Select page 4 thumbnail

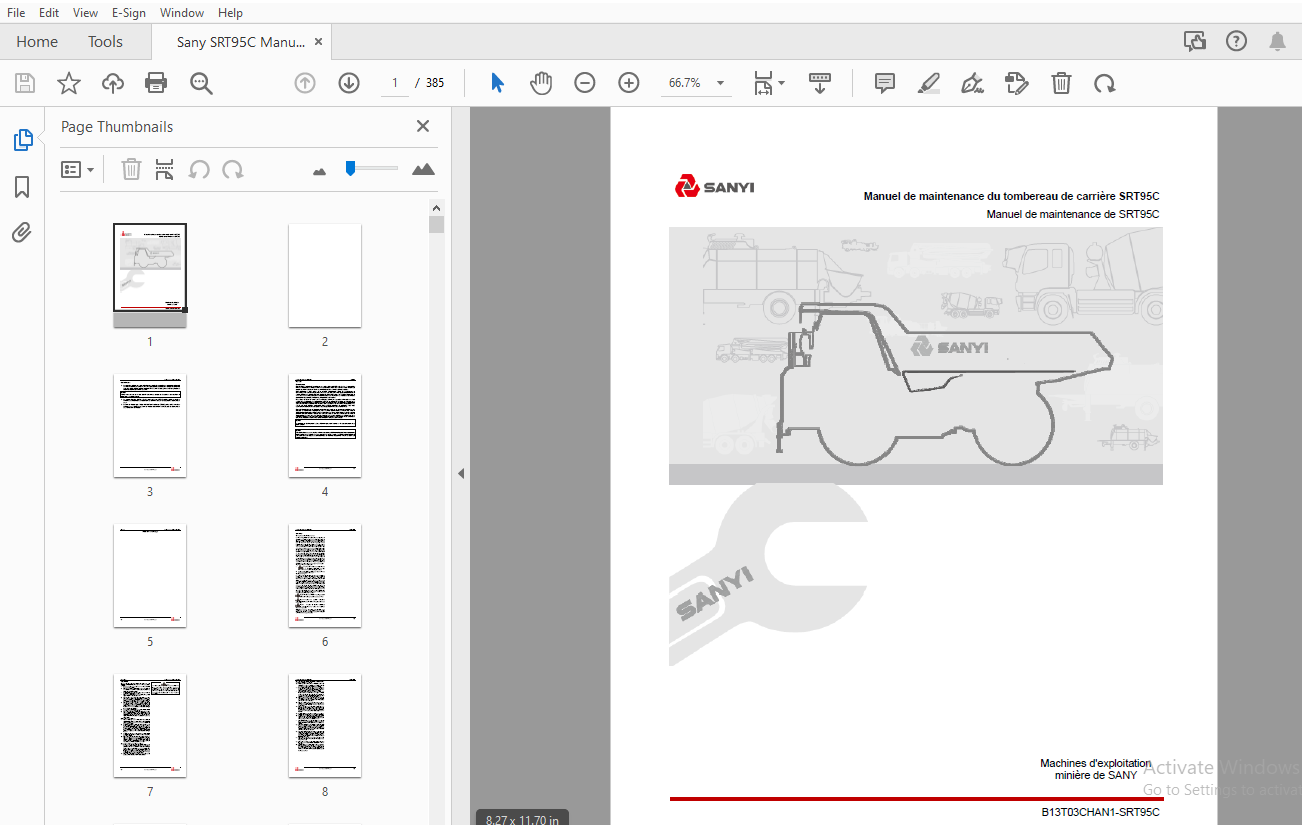[x=325, y=426]
